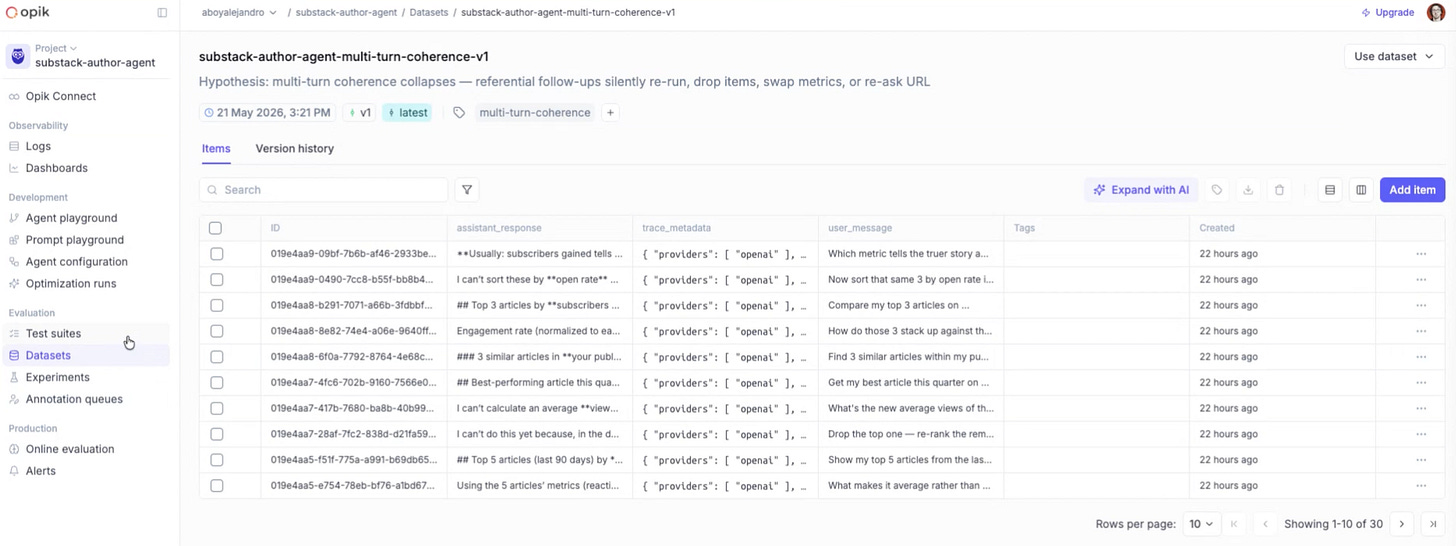
Task: Click the Add item button
Action: (1412, 190)
